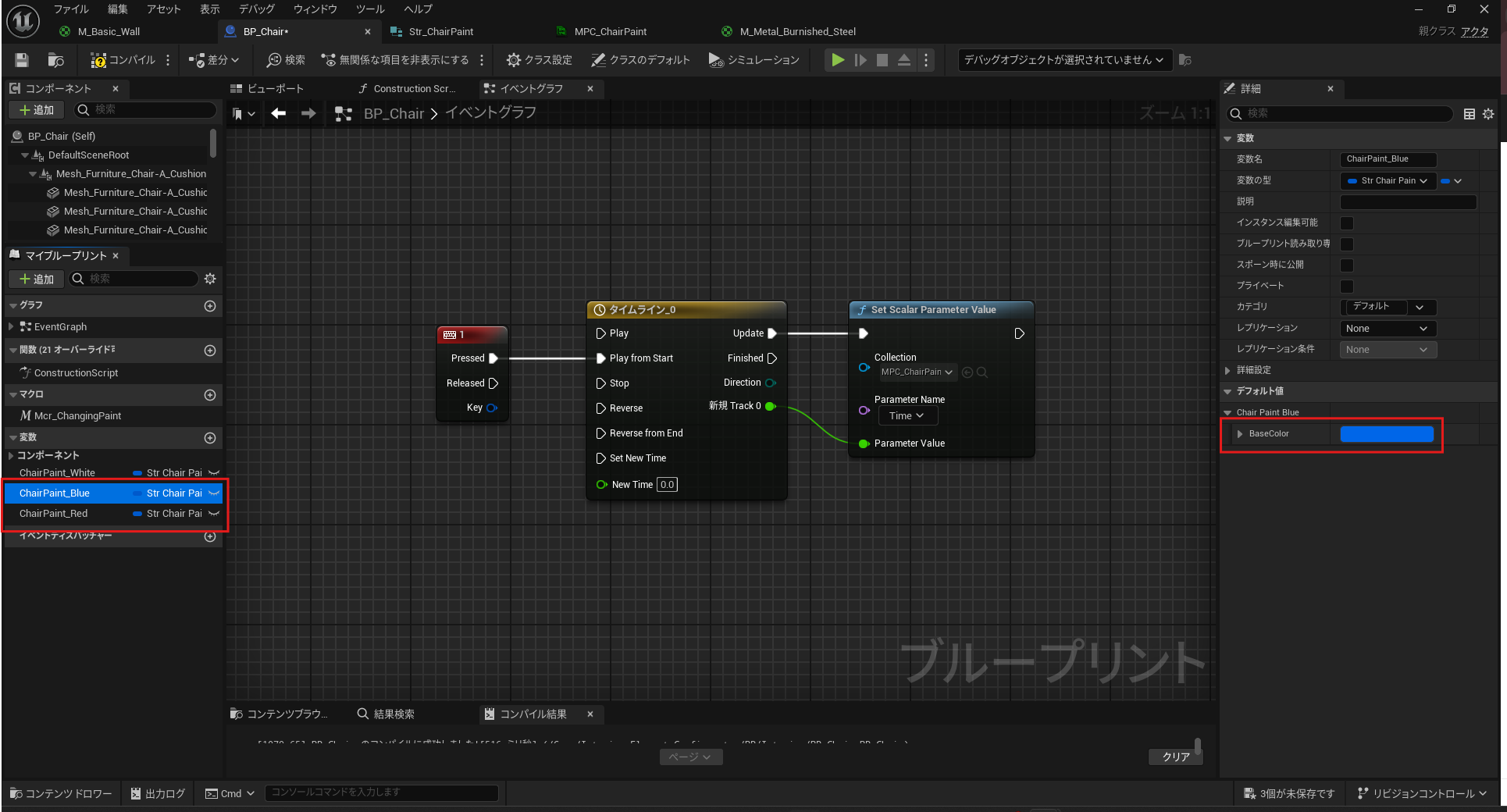Click the blue BaseColor swatch
This screenshot has width=1507, height=812.
click(x=1387, y=434)
